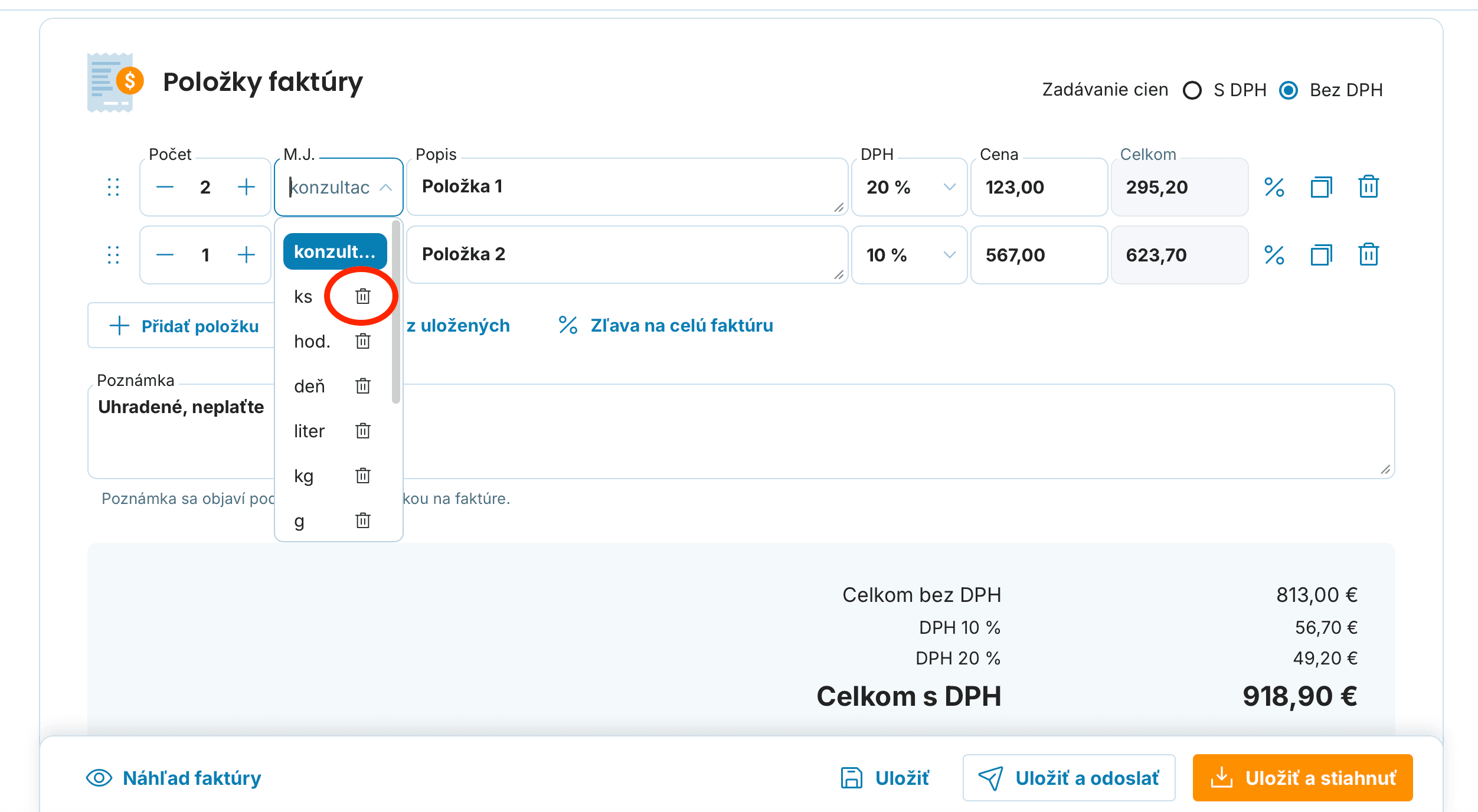Choose 'deň' unit option

click(309, 386)
